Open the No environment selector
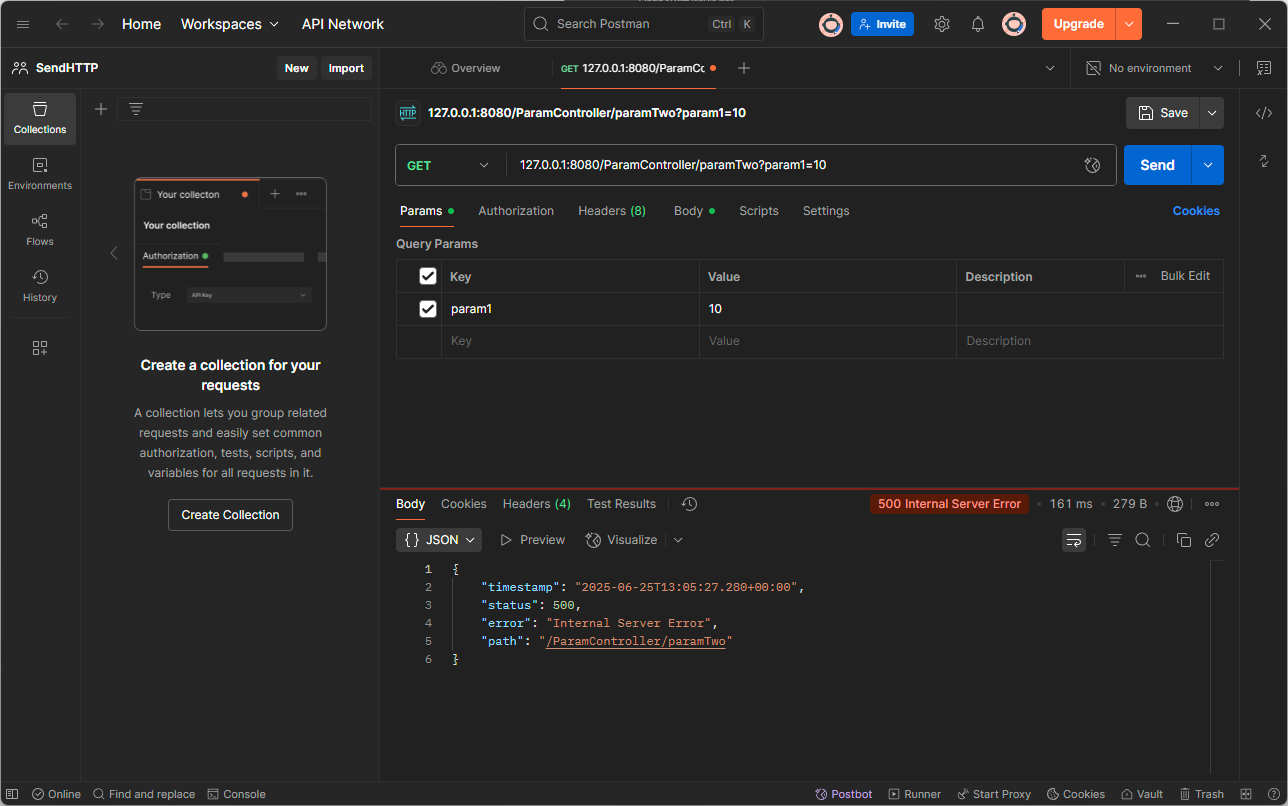 [x=1154, y=68]
